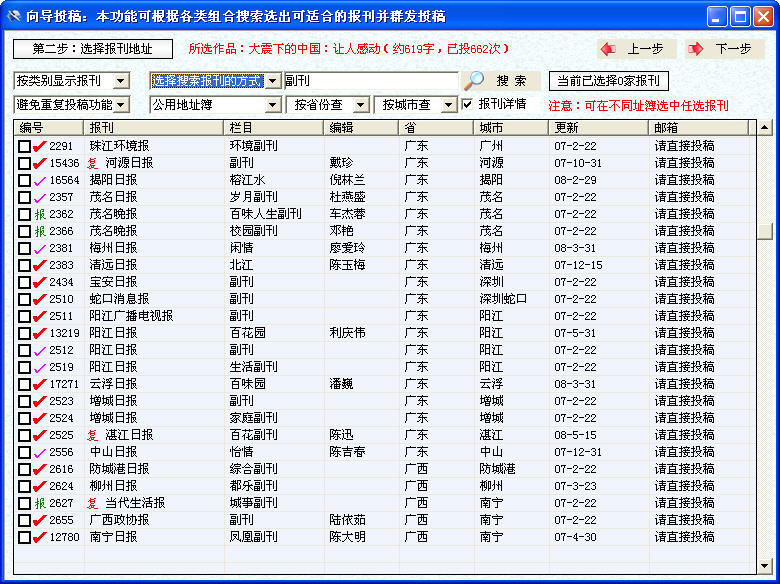Select editor name 利庆伟
This screenshot has height=584, width=780.
point(347,333)
